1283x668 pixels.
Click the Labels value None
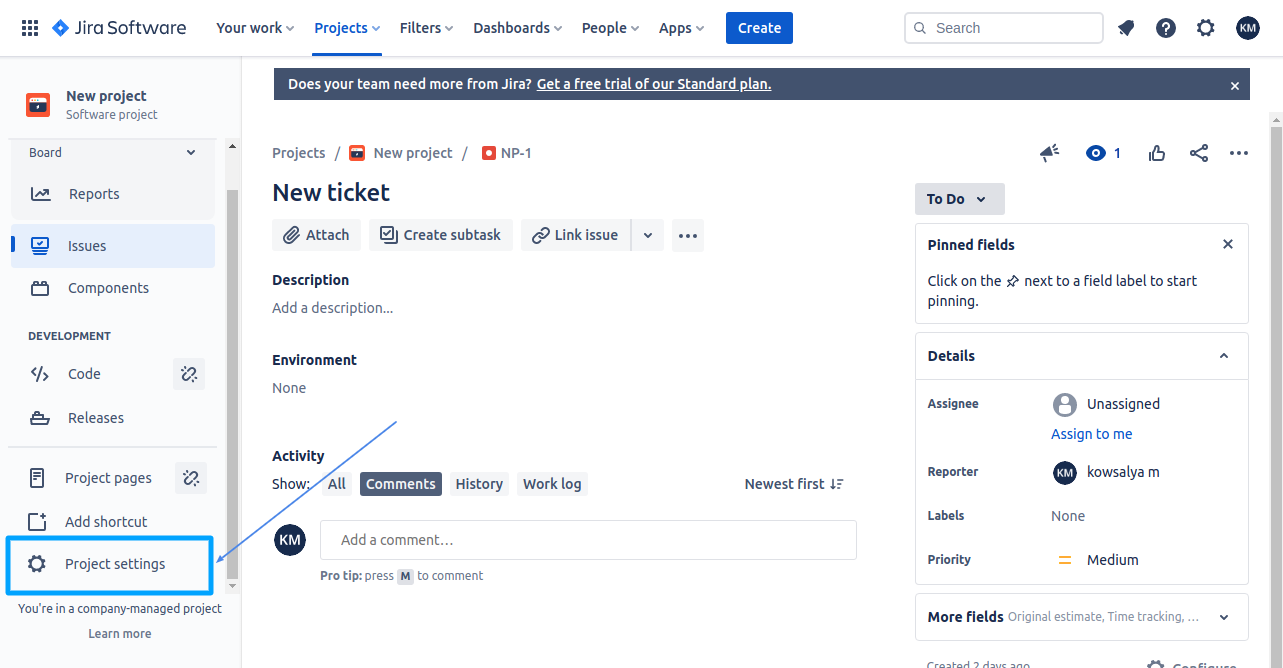1068,516
